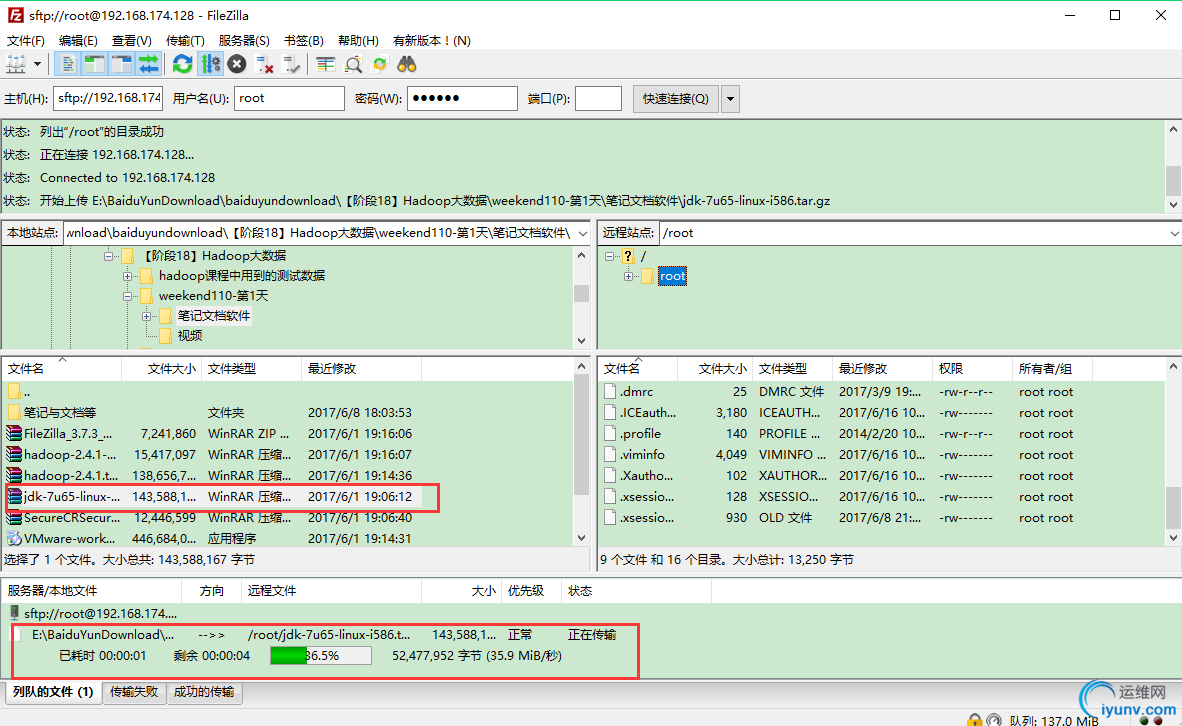The image size is (1182, 726).
Task: Toggle the message log display
Action: (68, 65)
